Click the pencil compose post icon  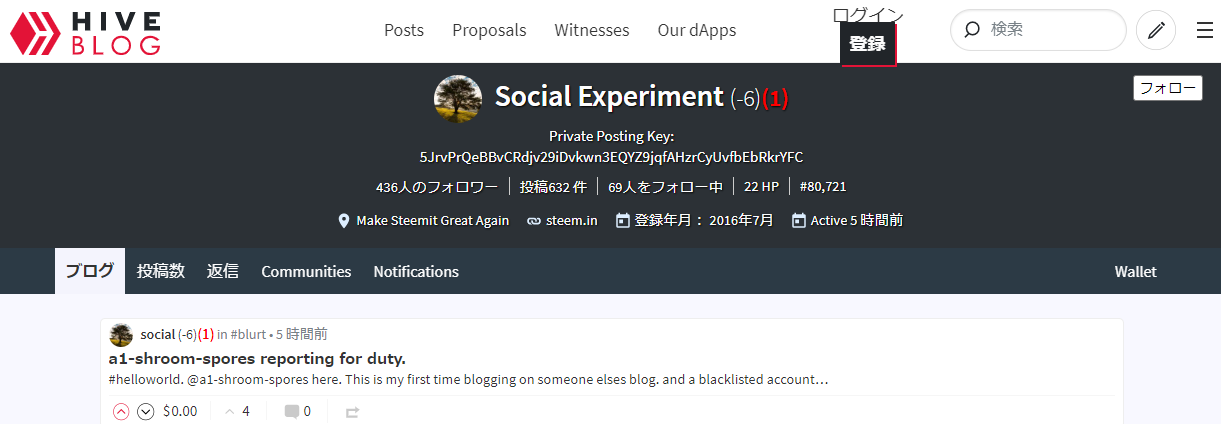tap(1156, 30)
